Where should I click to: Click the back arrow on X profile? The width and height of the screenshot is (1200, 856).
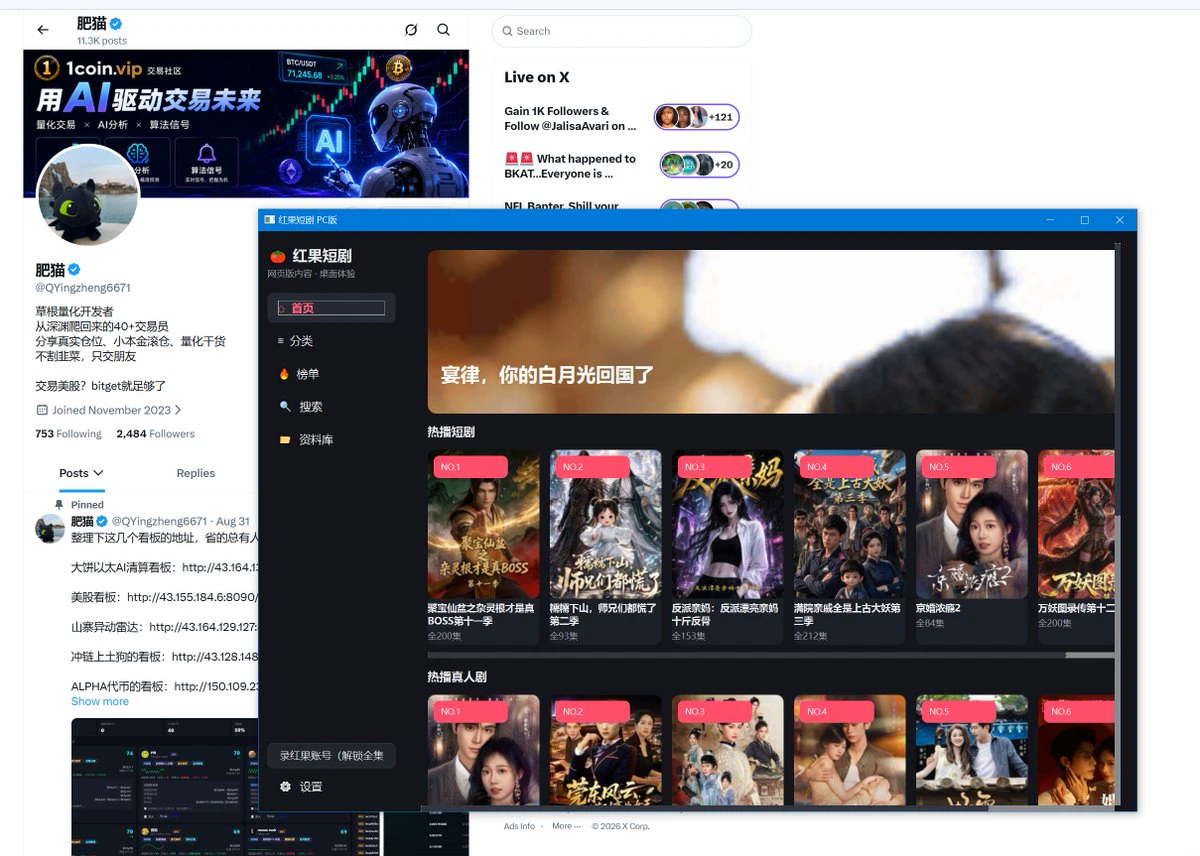pos(42,30)
